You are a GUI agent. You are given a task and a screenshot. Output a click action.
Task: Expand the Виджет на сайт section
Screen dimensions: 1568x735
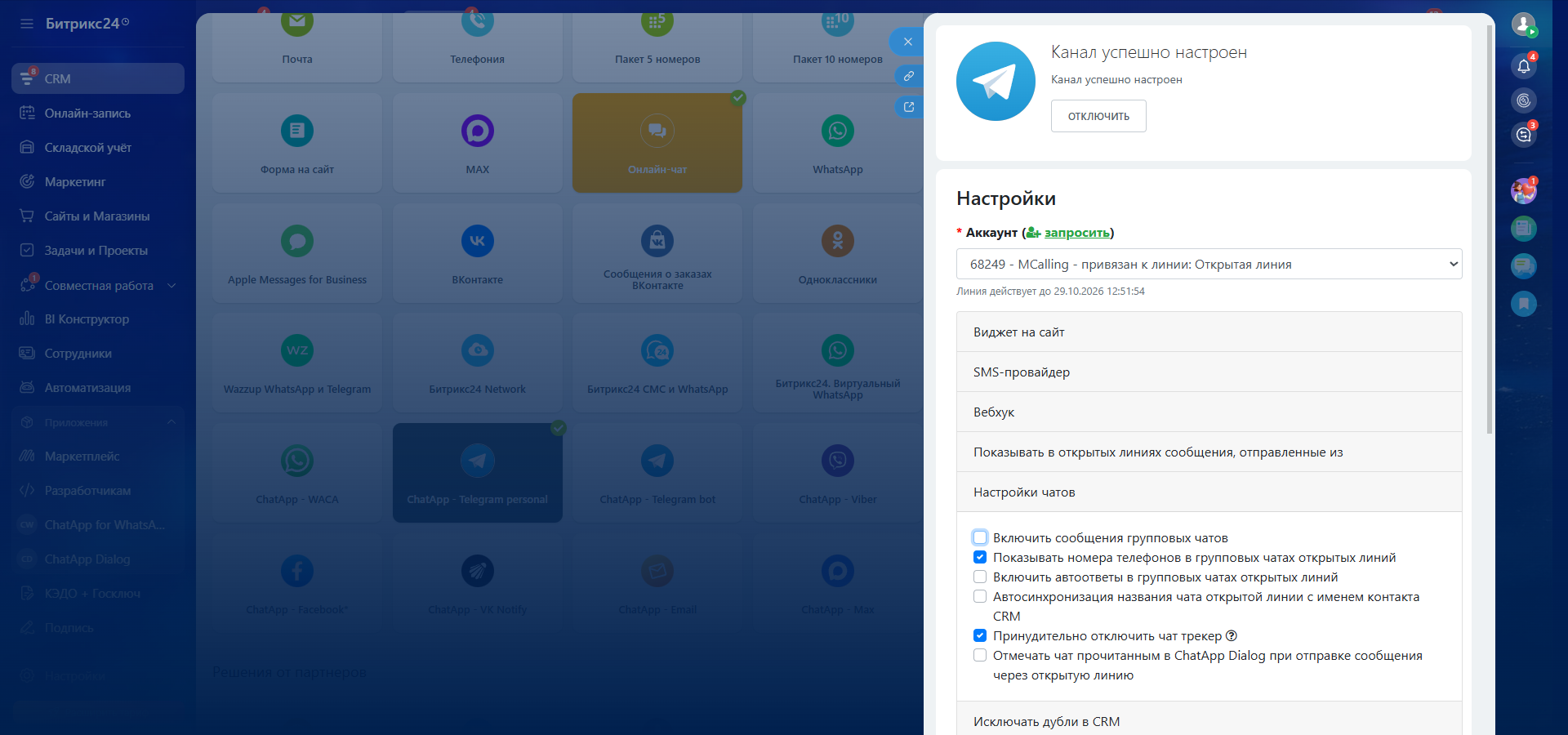pyautogui.click(x=1209, y=332)
